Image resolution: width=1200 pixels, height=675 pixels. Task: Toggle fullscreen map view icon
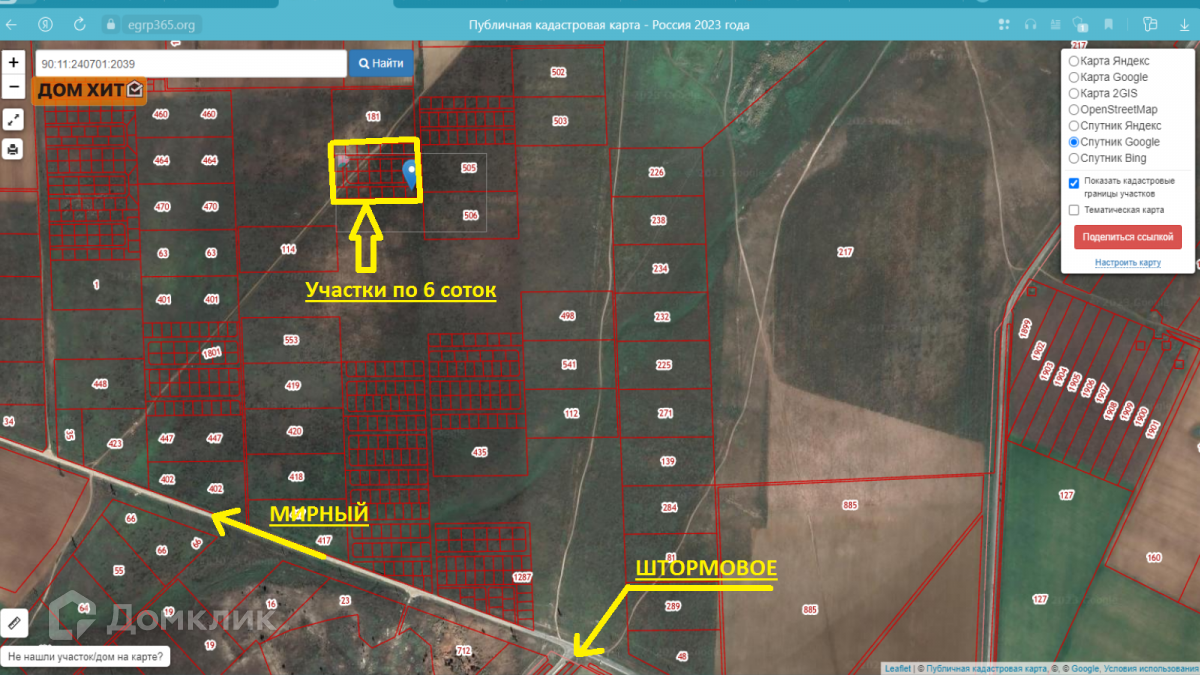pos(13,120)
